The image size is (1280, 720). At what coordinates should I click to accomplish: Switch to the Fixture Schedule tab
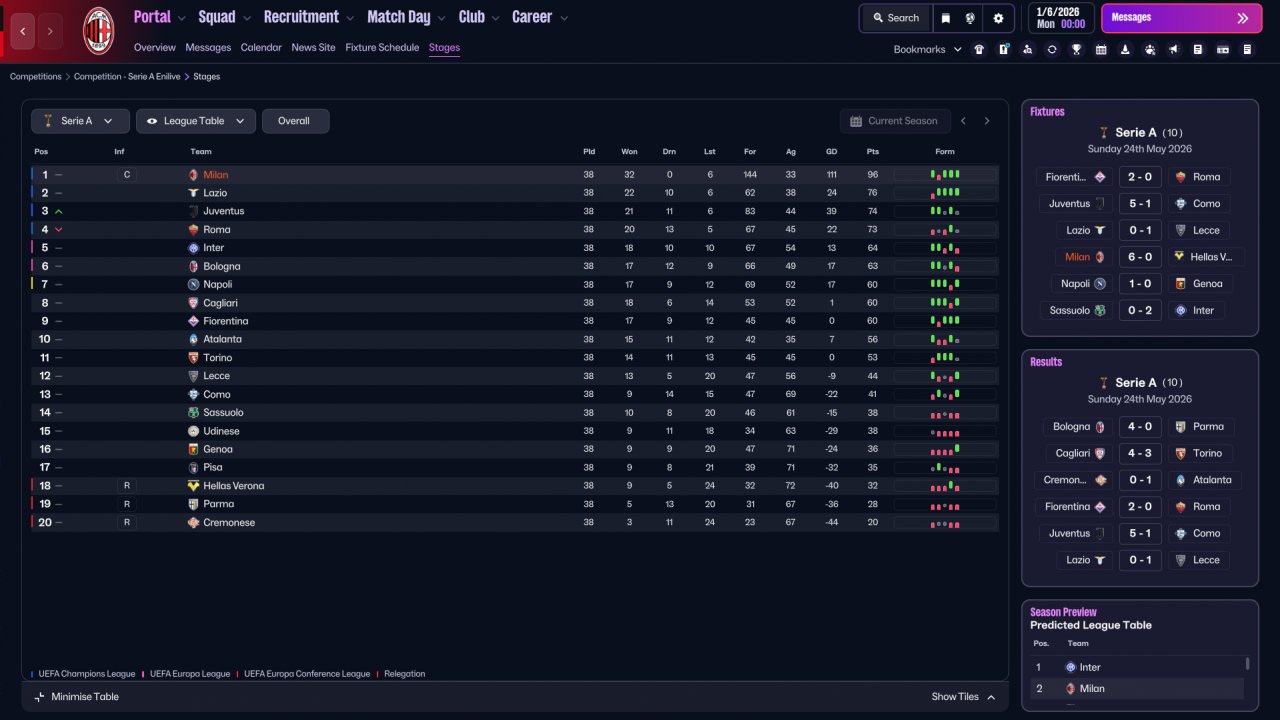tap(382, 48)
